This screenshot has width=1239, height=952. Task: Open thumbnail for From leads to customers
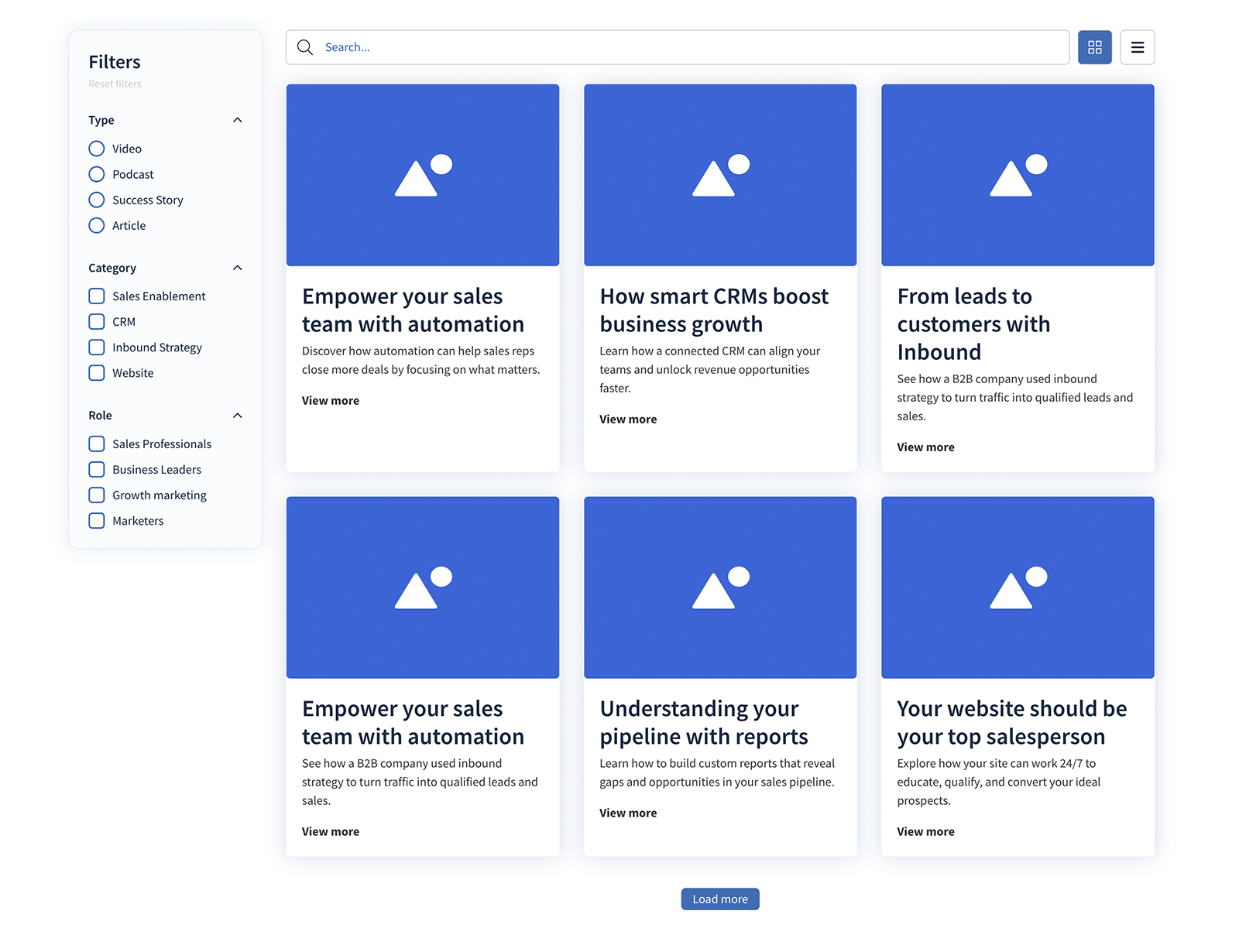point(1017,174)
